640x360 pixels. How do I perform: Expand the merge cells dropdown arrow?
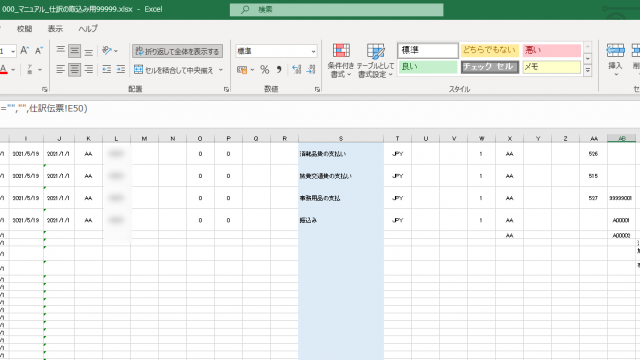point(221,70)
